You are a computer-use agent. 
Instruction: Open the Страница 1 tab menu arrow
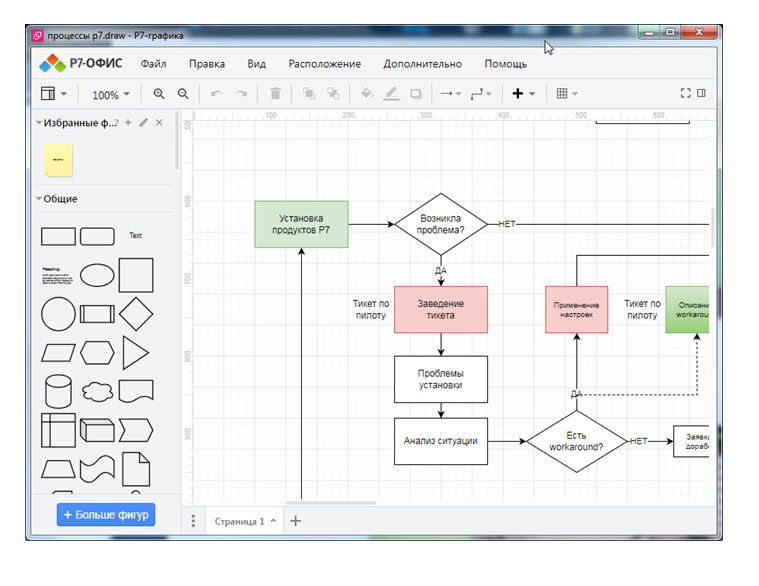[273, 521]
